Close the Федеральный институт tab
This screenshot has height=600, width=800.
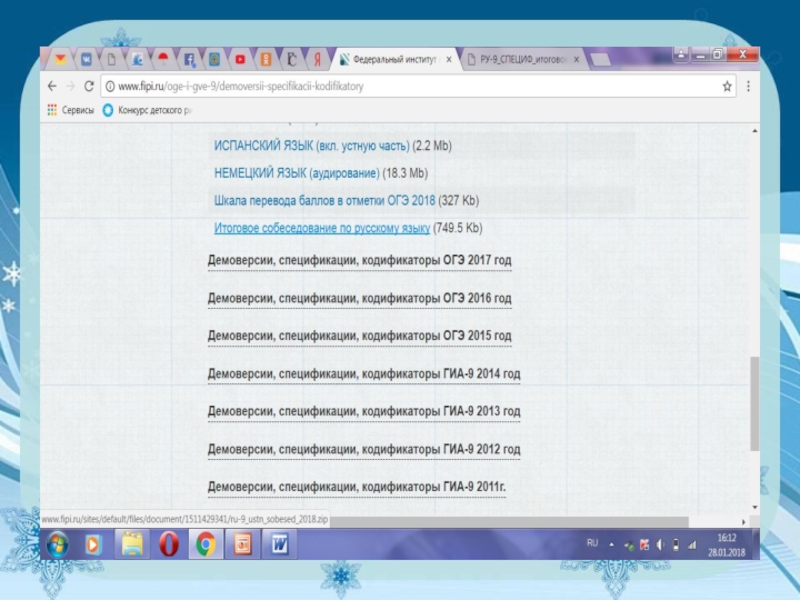449,60
